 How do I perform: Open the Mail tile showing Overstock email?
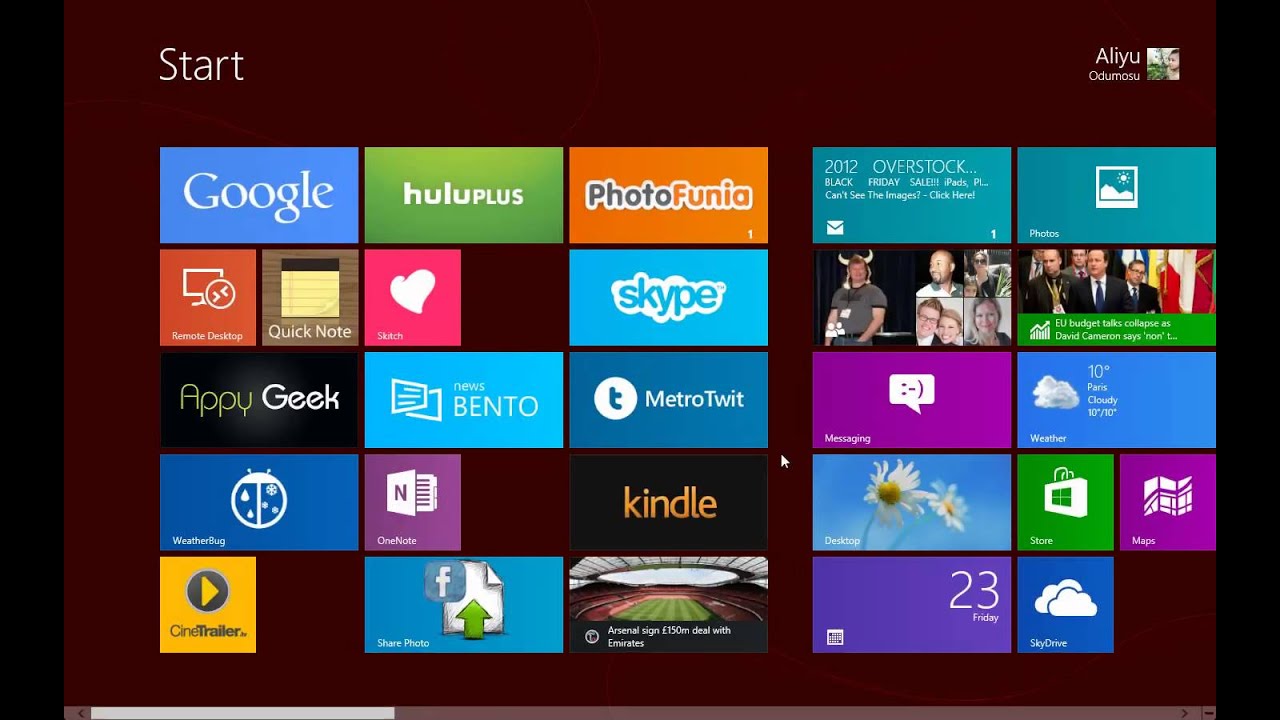[912, 195]
